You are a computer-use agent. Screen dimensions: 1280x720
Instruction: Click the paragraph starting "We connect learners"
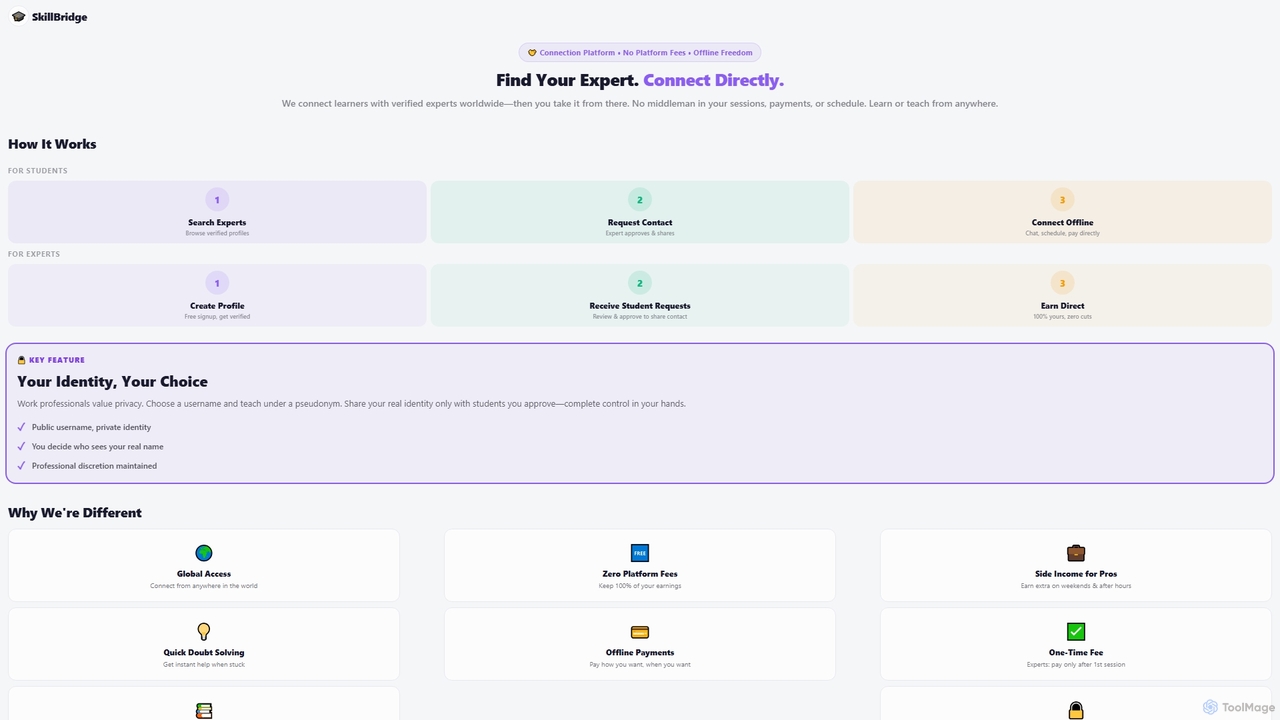tap(640, 103)
